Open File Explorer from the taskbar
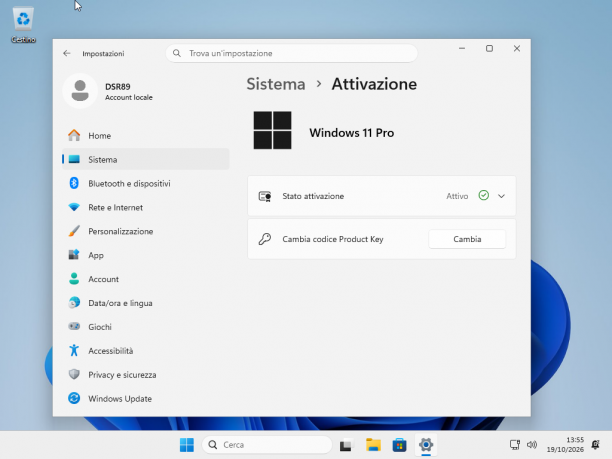Viewport: 612px width, 459px height. tap(373, 445)
